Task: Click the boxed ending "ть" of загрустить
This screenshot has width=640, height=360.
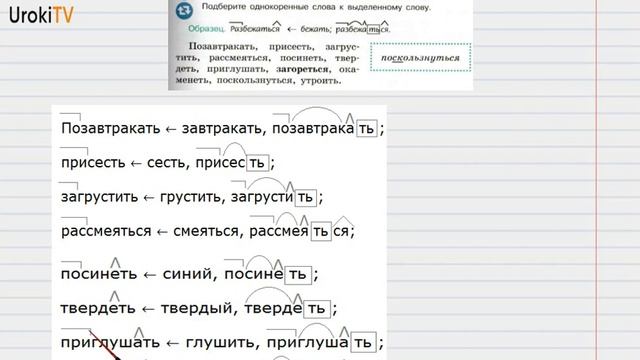Action: 305,197
